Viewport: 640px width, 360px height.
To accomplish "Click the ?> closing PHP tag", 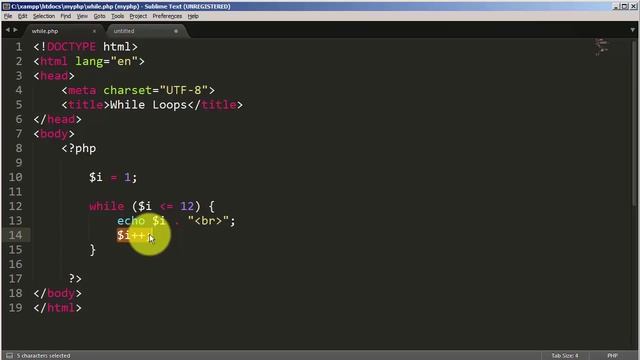I will coord(75,279).
